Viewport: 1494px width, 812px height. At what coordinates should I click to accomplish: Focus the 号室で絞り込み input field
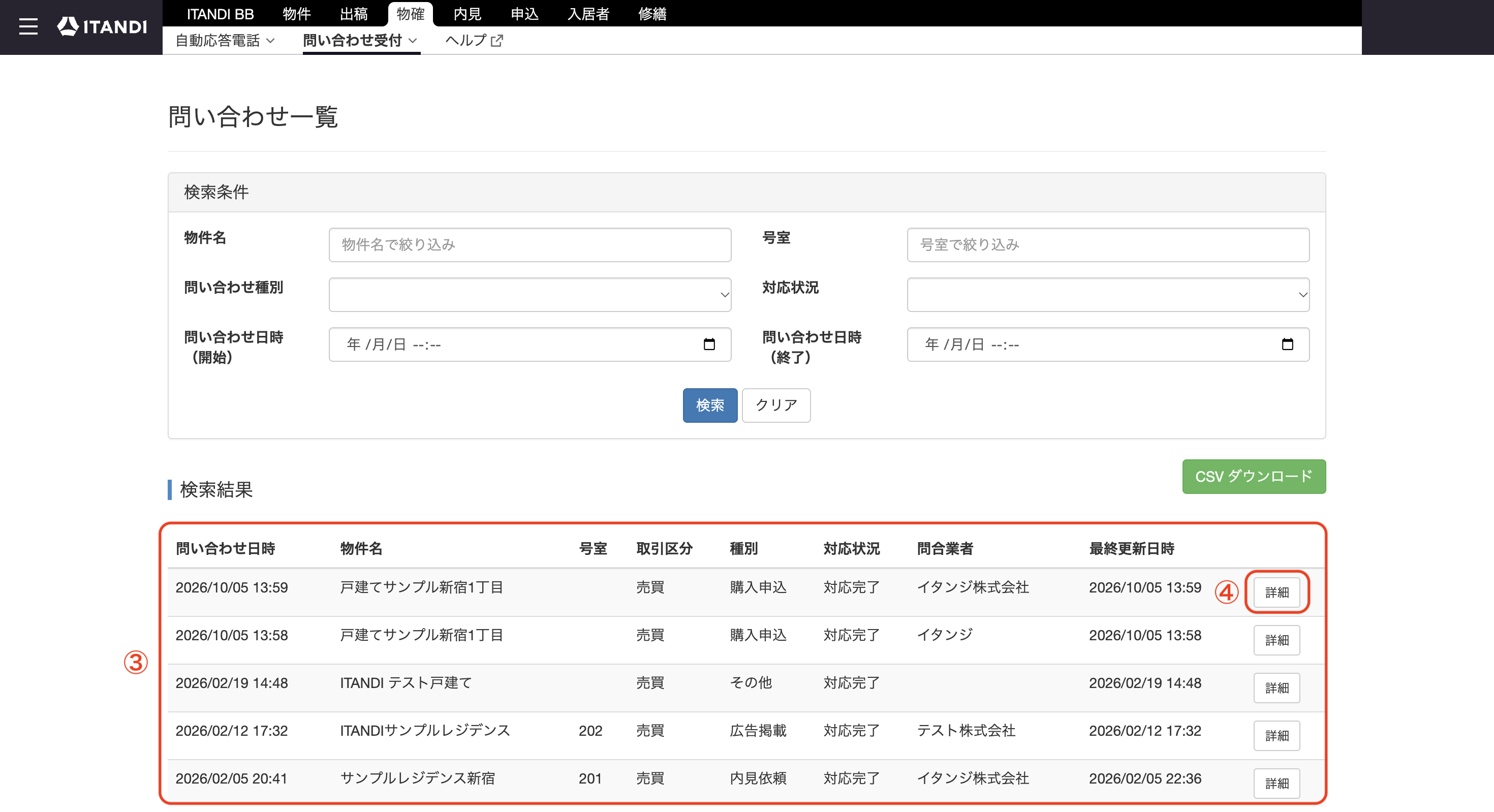[1108, 245]
